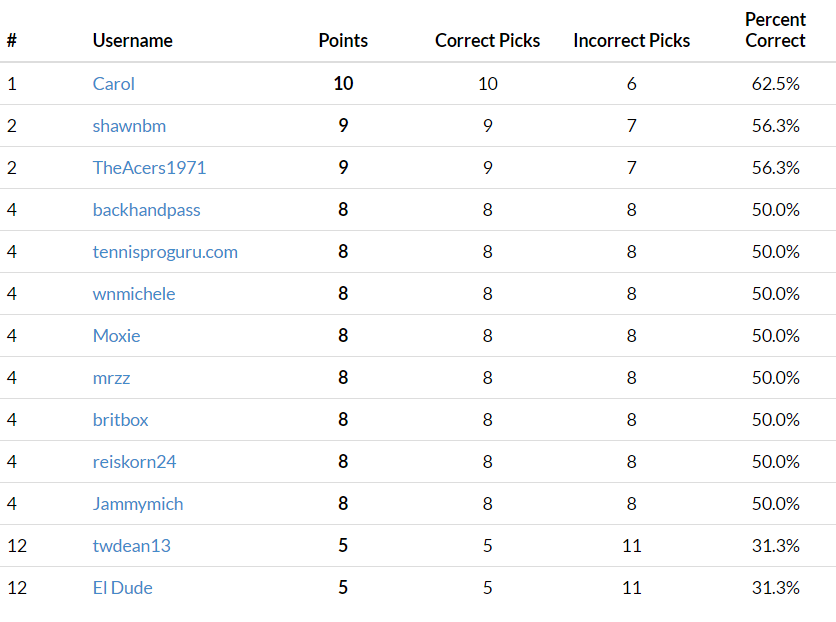Click the TheAcers1971 username link
The image size is (836, 622).
(149, 168)
